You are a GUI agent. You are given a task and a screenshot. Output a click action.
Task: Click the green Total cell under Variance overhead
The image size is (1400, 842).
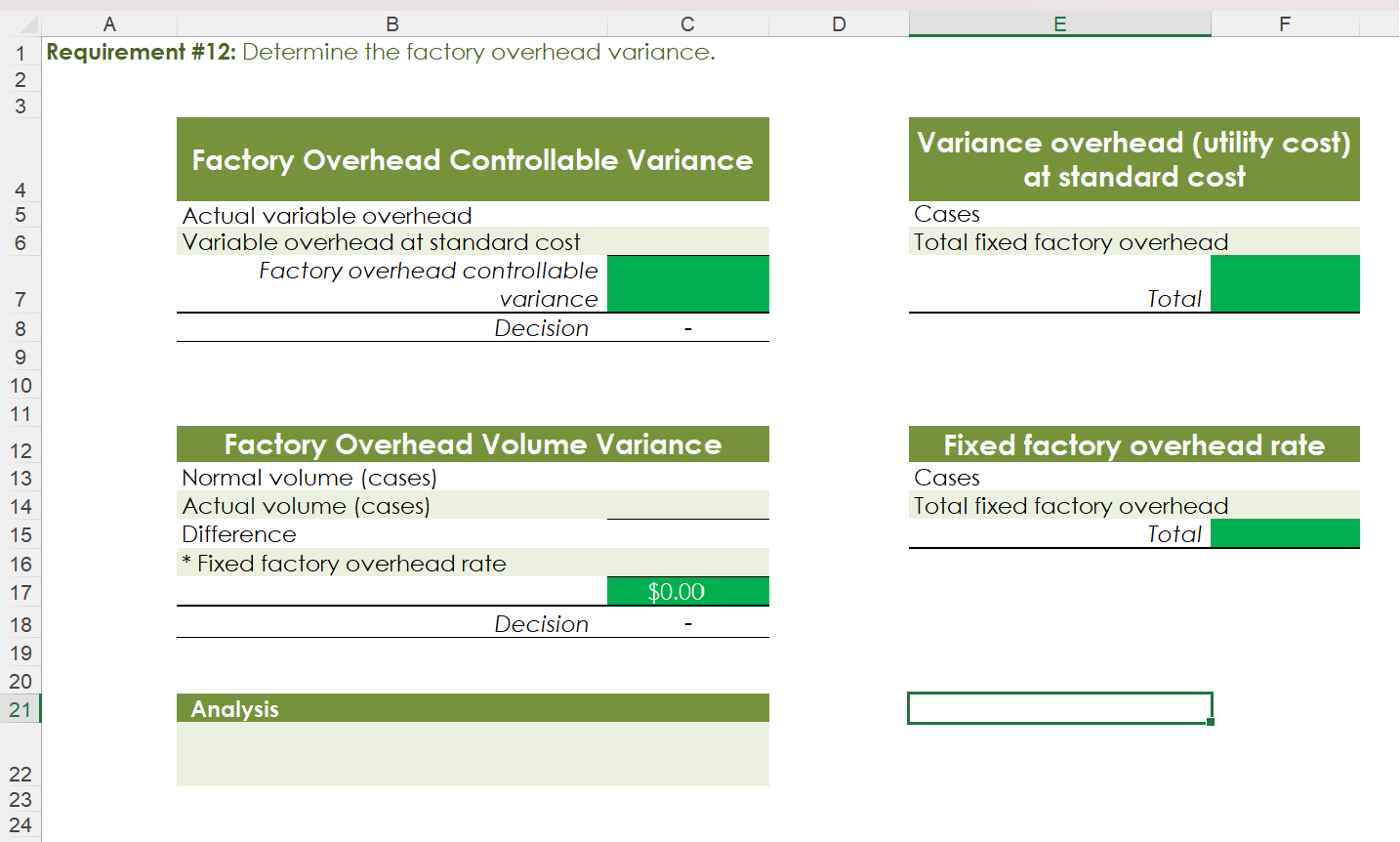point(1285,284)
